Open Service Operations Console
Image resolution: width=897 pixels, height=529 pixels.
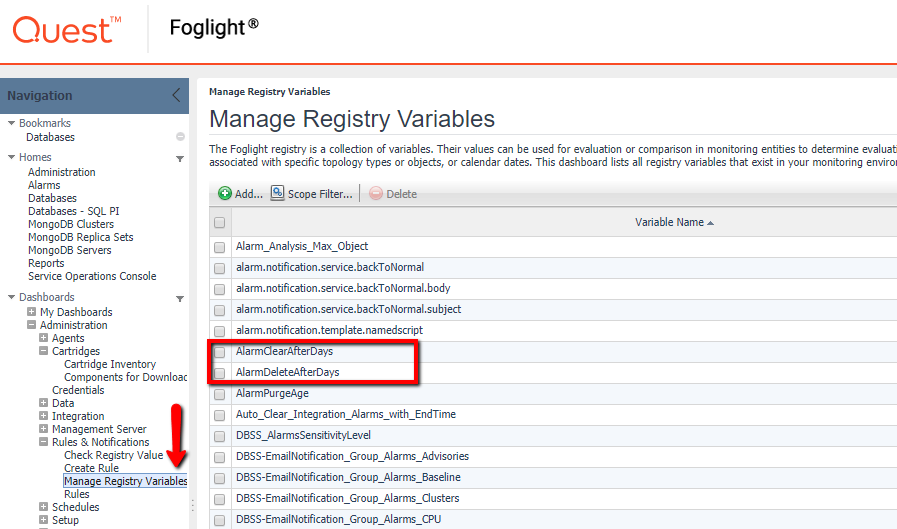pyautogui.click(x=92, y=276)
